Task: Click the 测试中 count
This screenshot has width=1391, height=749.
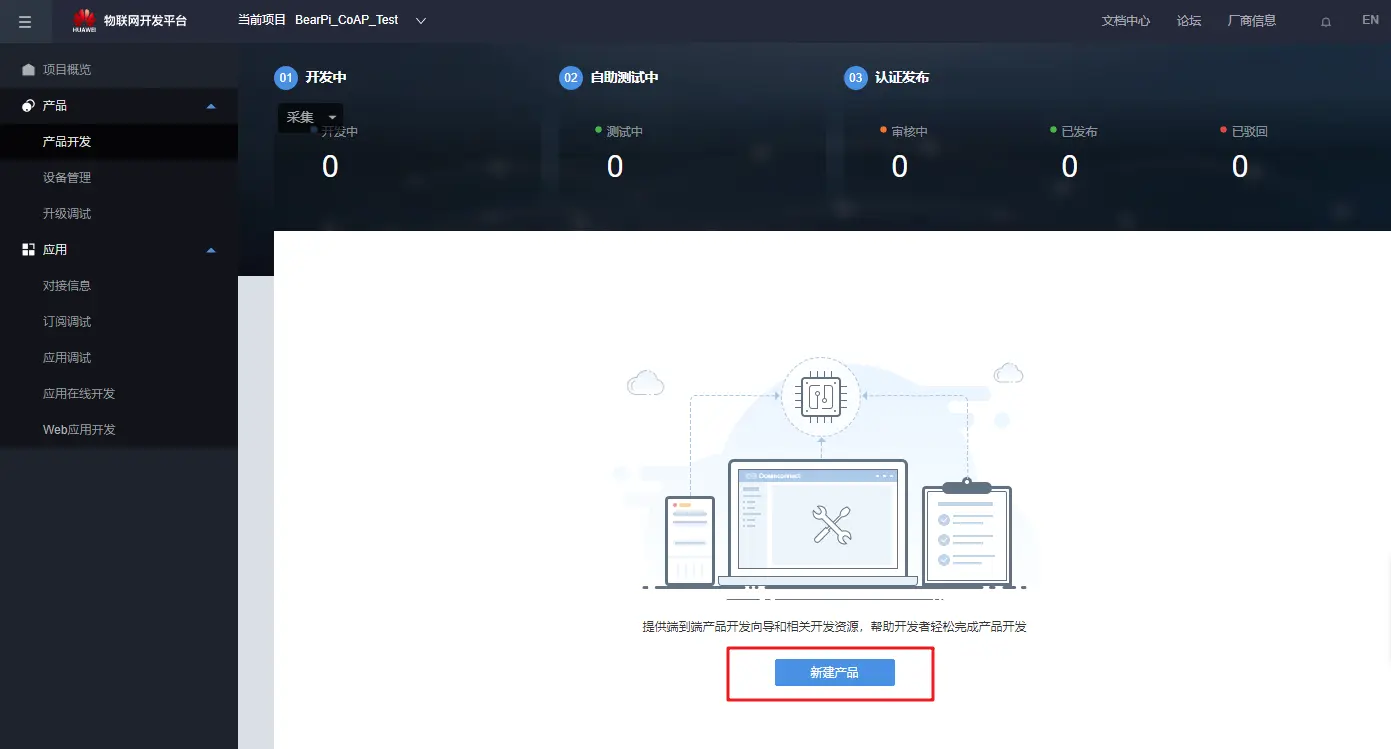Action: click(x=615, y=167)
